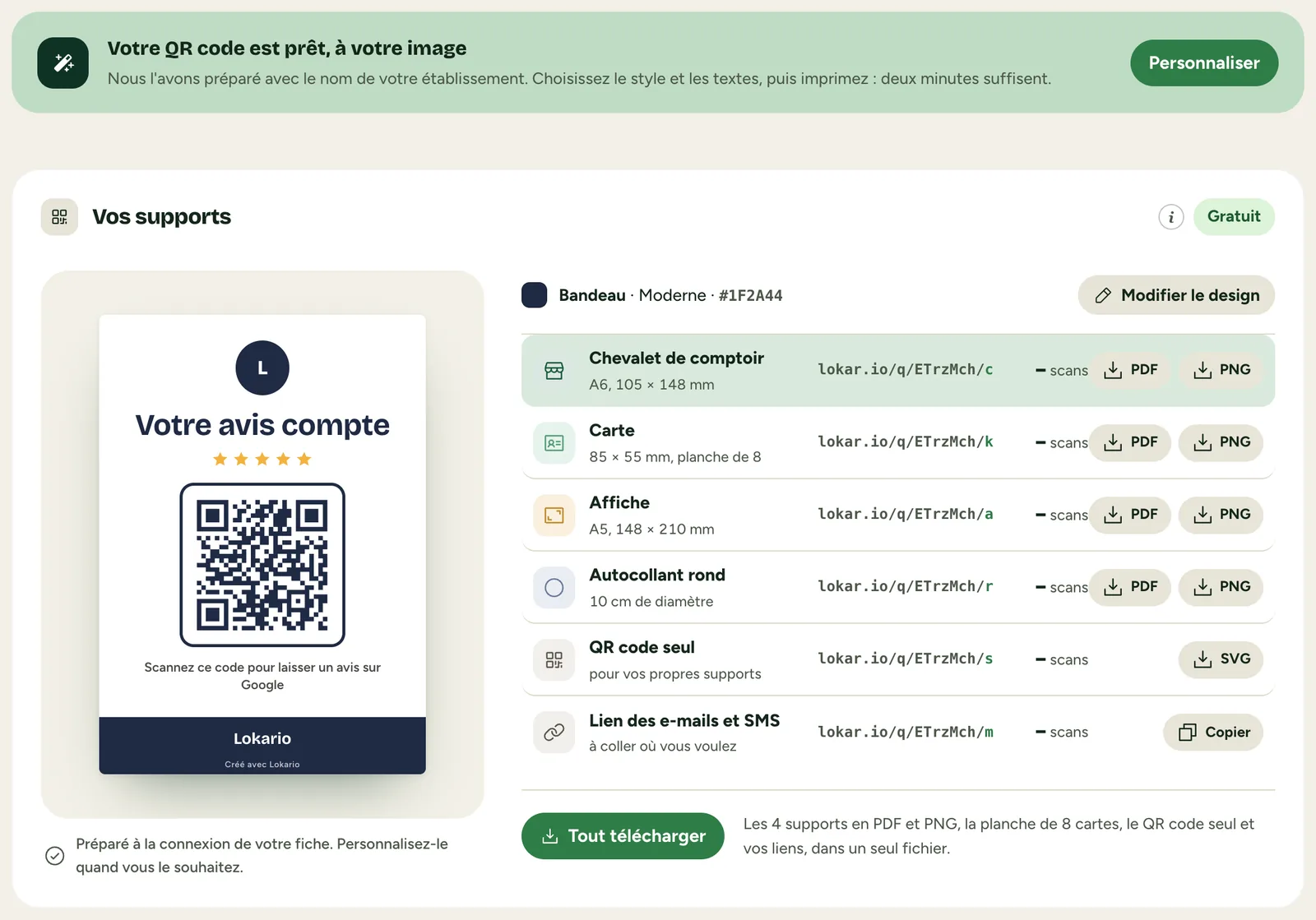1316x920 pixels.
Task: Select link lokar.io/q/ETrzMch/k
Action: click(x=905, y=442)
